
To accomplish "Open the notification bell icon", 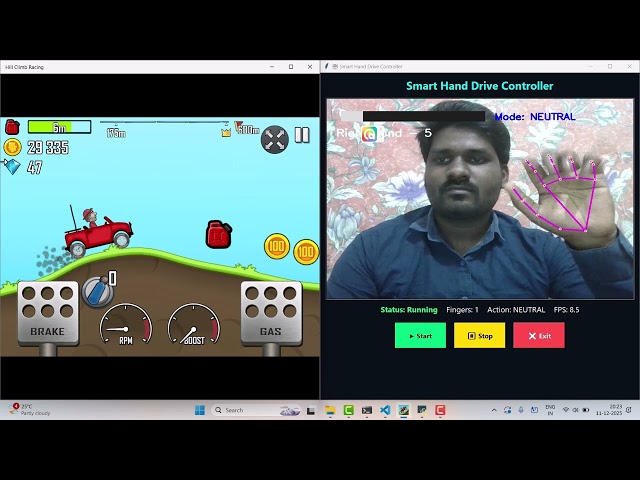I will point(629,410).
